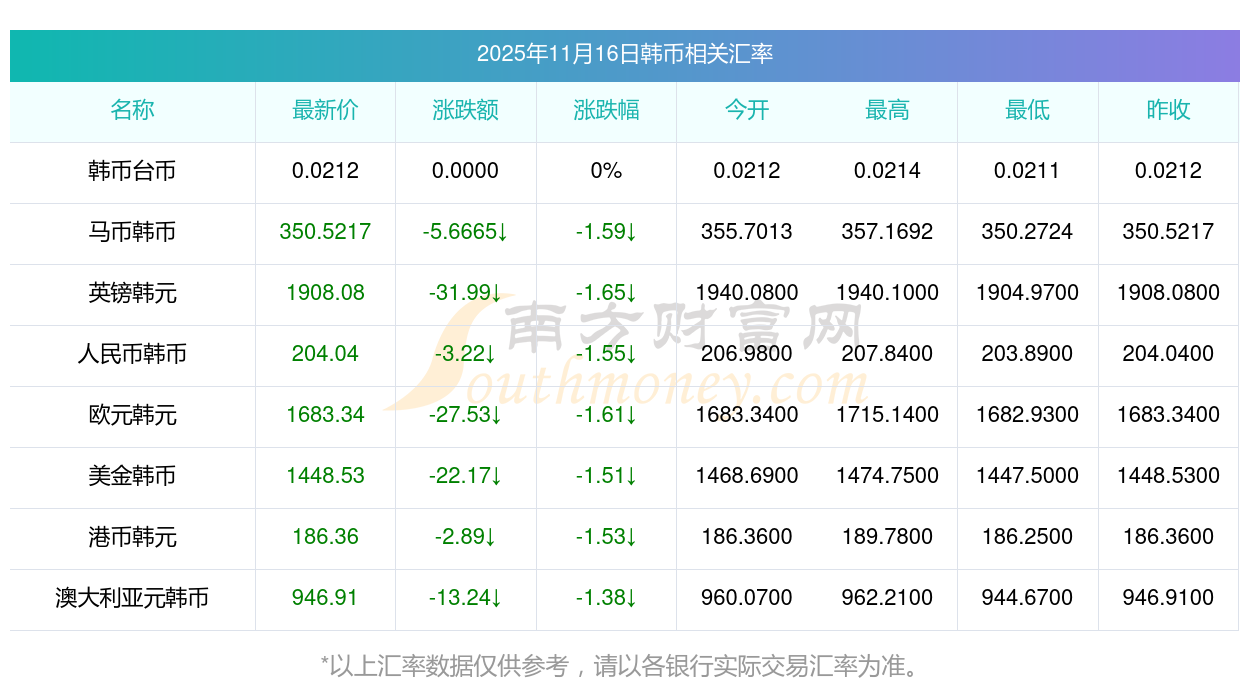Open the 澳大利亚元韩币 row
The width and height of the screenshot is (1250, 697).
point(132,598)
